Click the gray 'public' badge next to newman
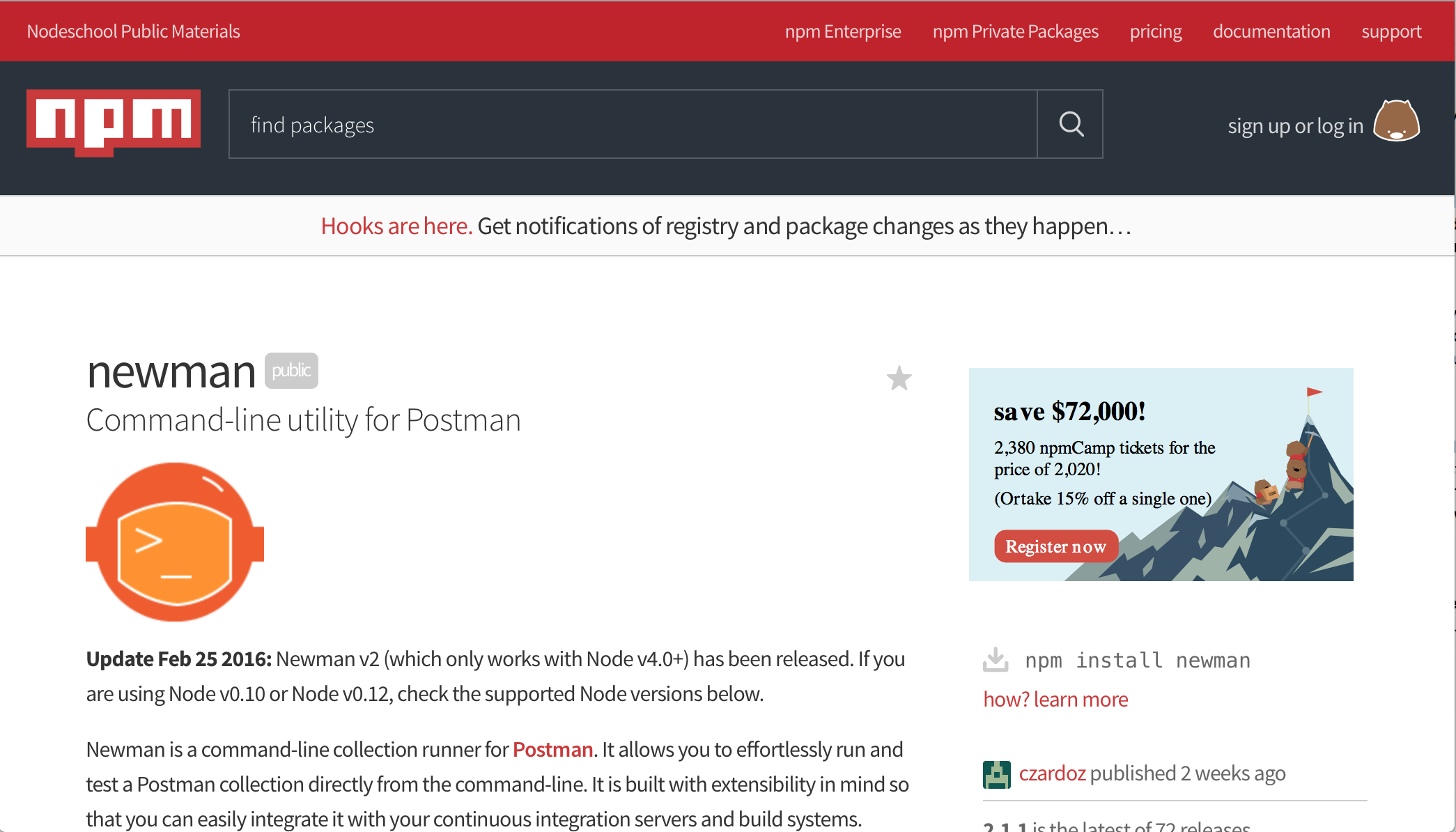1456x832 pixels. [291, 371]
